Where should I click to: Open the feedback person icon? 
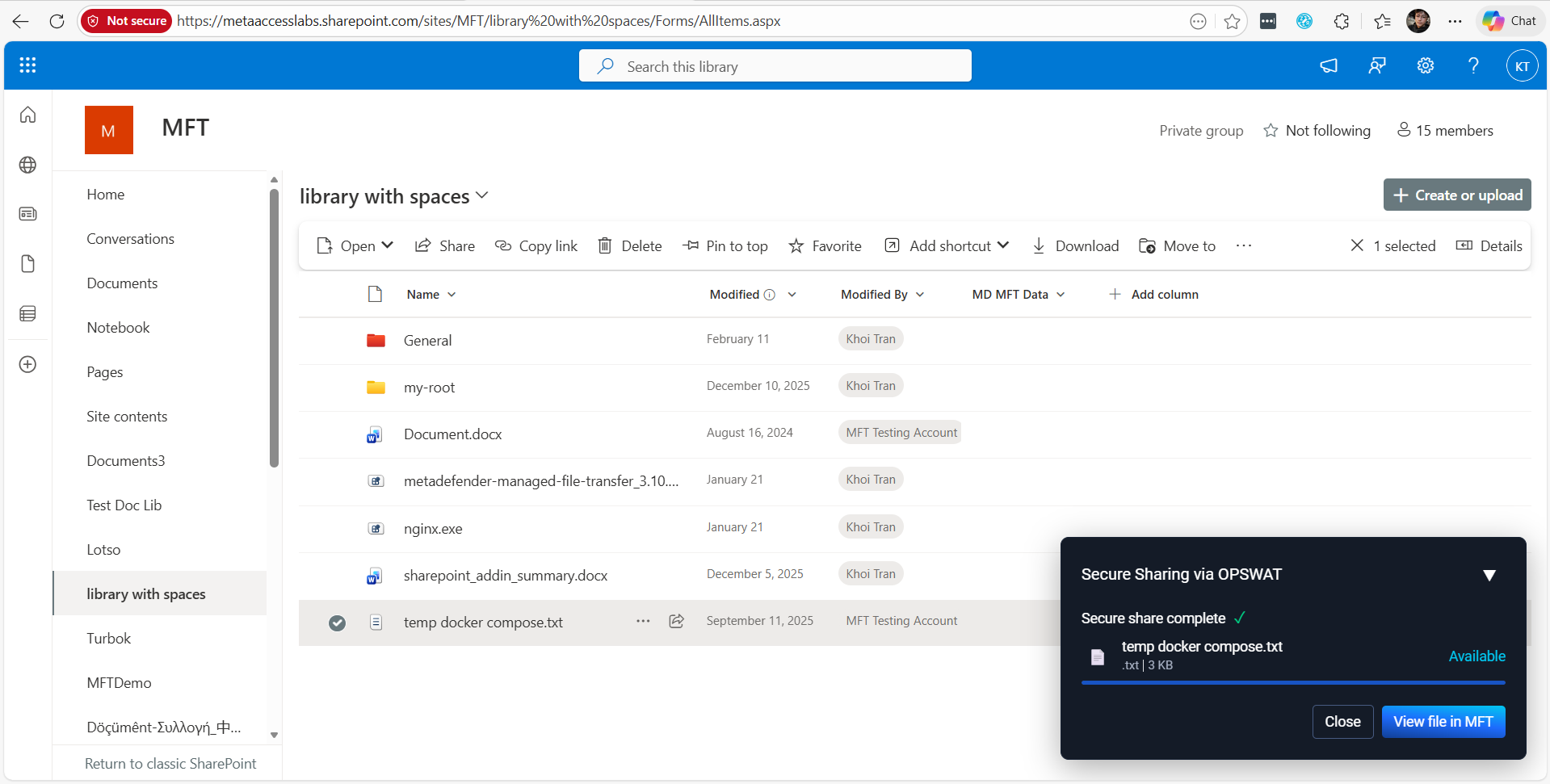tap(1377, 65)
